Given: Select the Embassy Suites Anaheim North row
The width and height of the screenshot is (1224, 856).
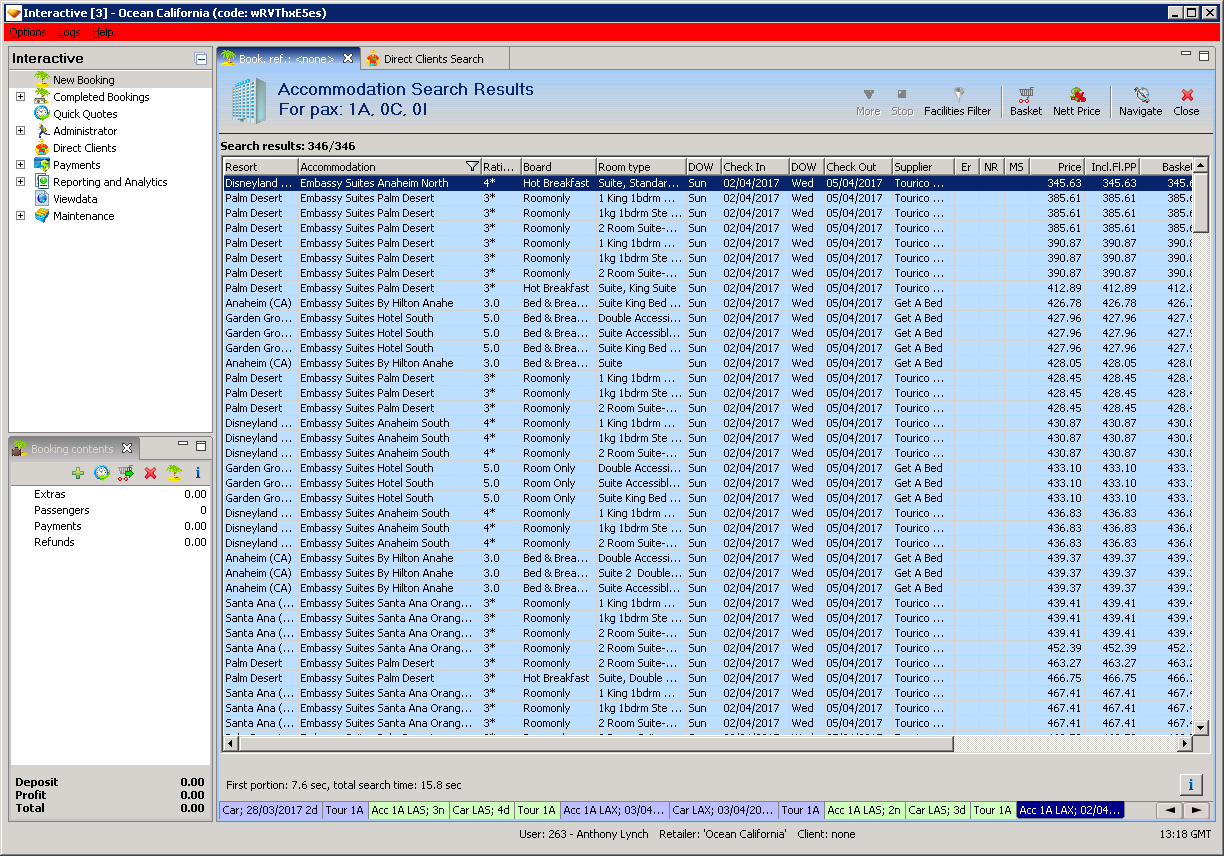Looking at the screenshot, I should [708, 183].
